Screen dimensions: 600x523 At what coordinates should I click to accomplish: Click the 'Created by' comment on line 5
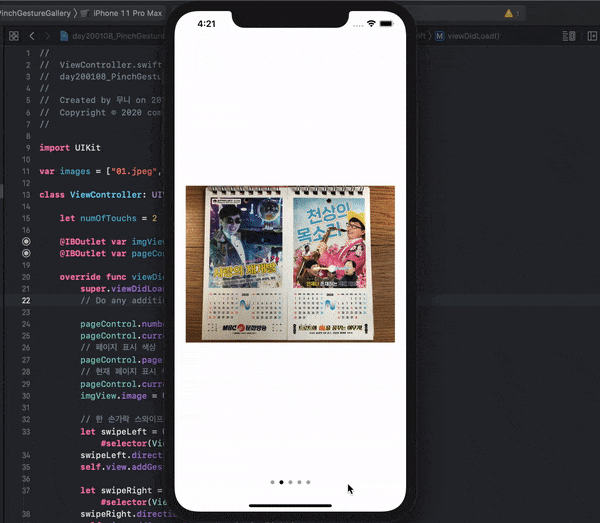(x=85, y=100)
